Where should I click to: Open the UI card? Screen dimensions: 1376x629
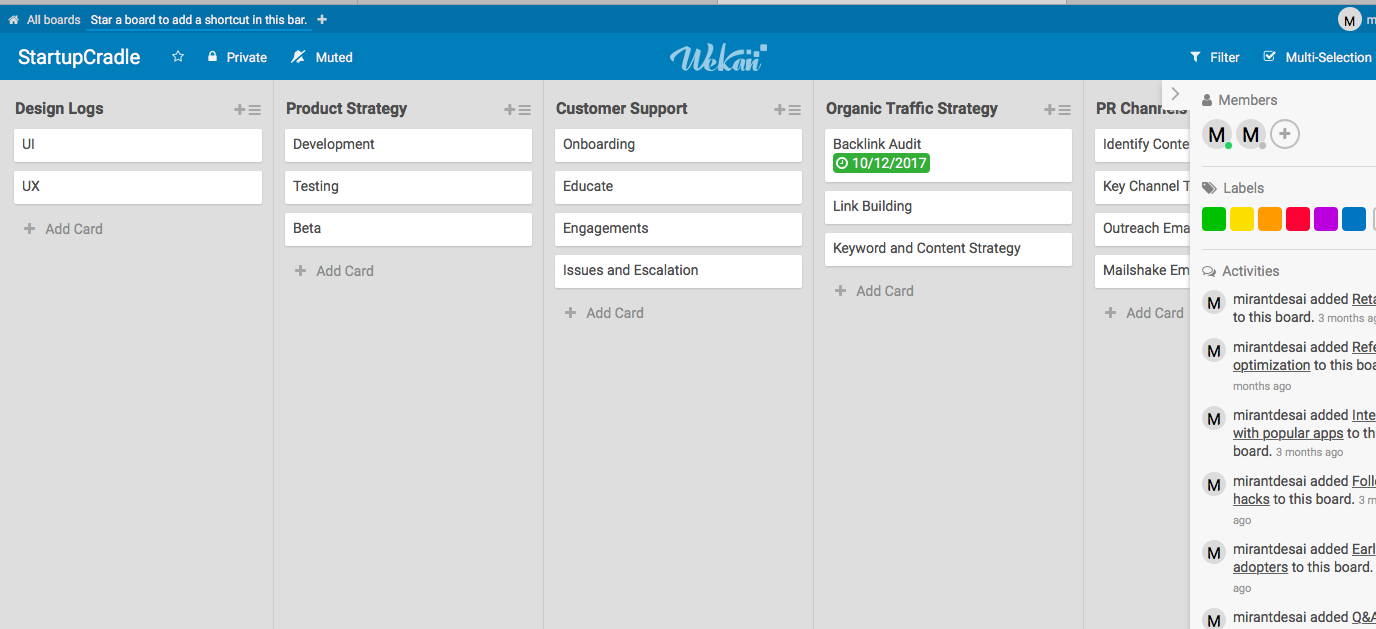[138, 145]
